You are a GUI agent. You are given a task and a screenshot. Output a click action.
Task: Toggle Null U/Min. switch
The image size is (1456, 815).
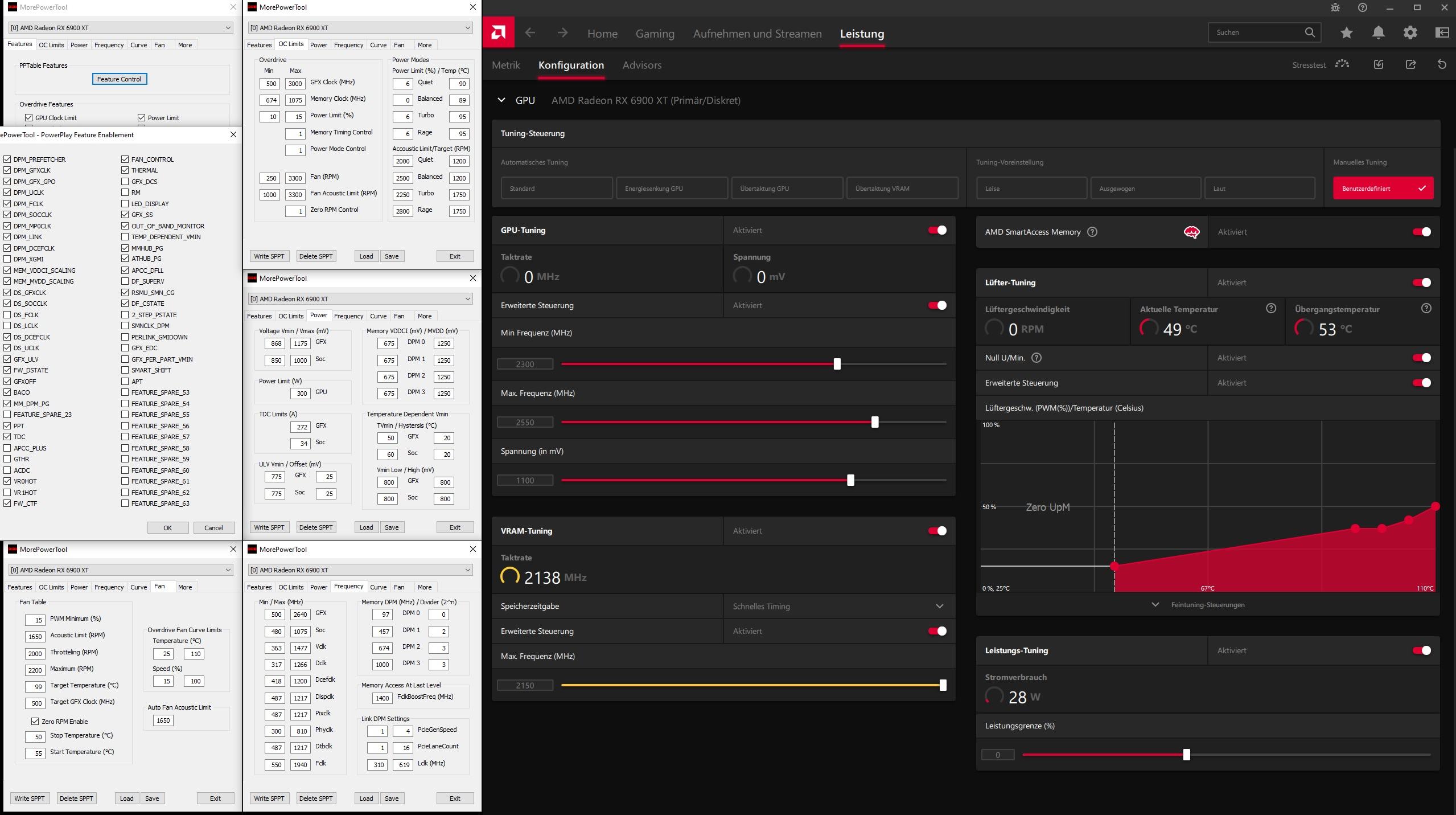point(1421,358)
